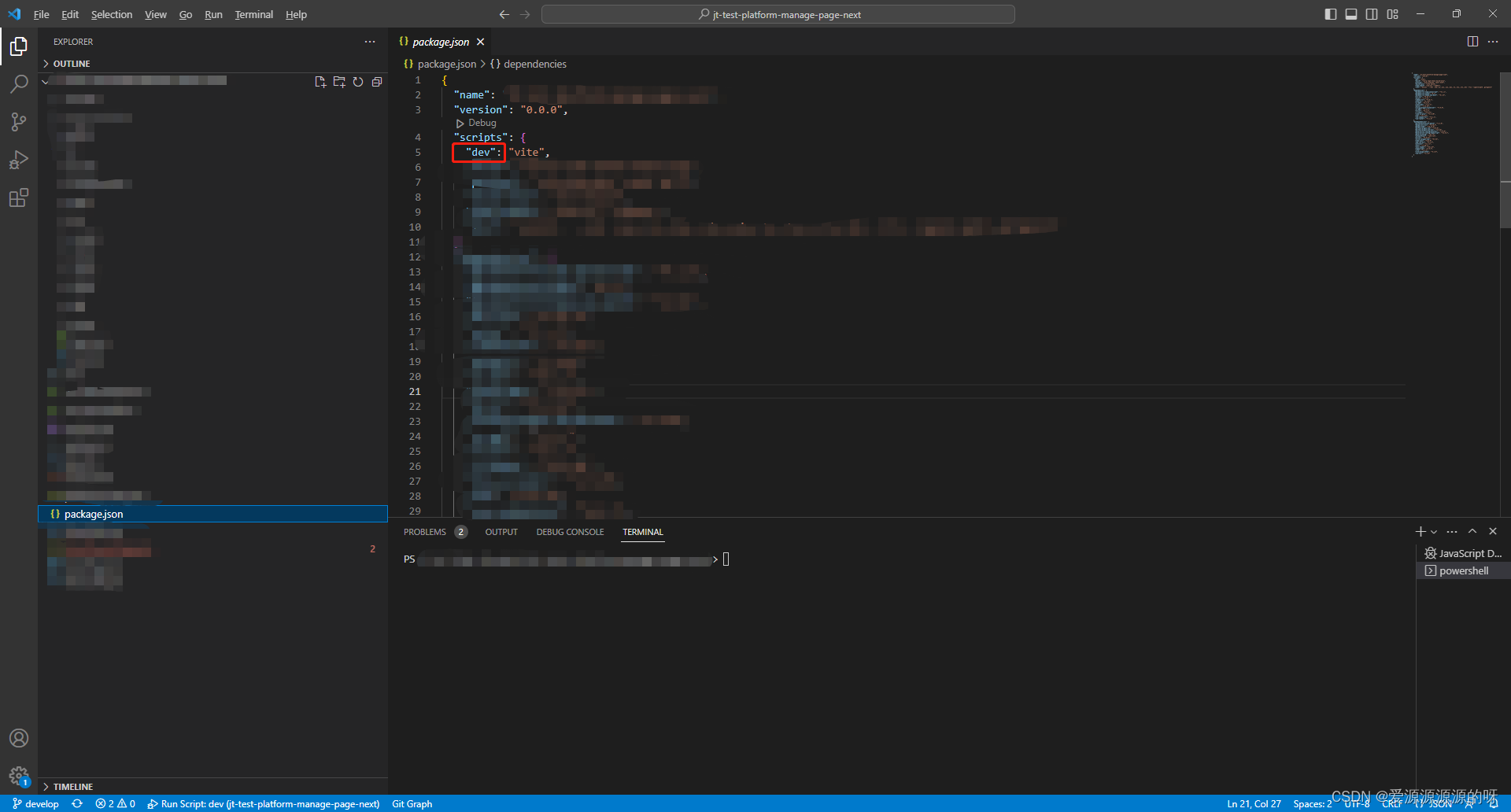Synchronize changes in status bar
The width and height of the screenshot is (1511, 812).
(77, 803)
